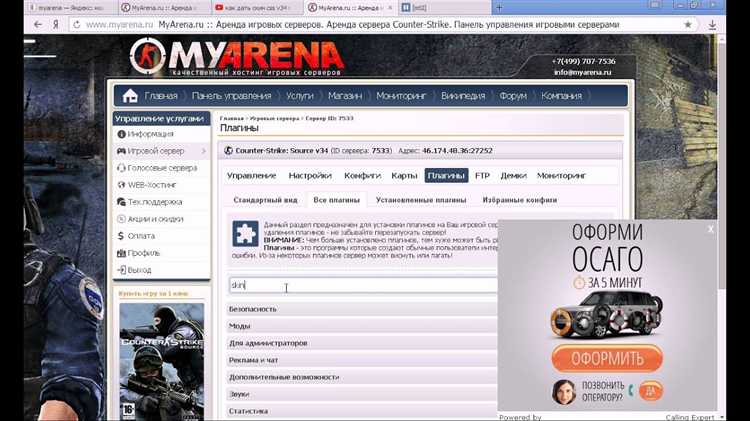
Task: Switch to the Управление server tab
Action: [x=252, y=176]
